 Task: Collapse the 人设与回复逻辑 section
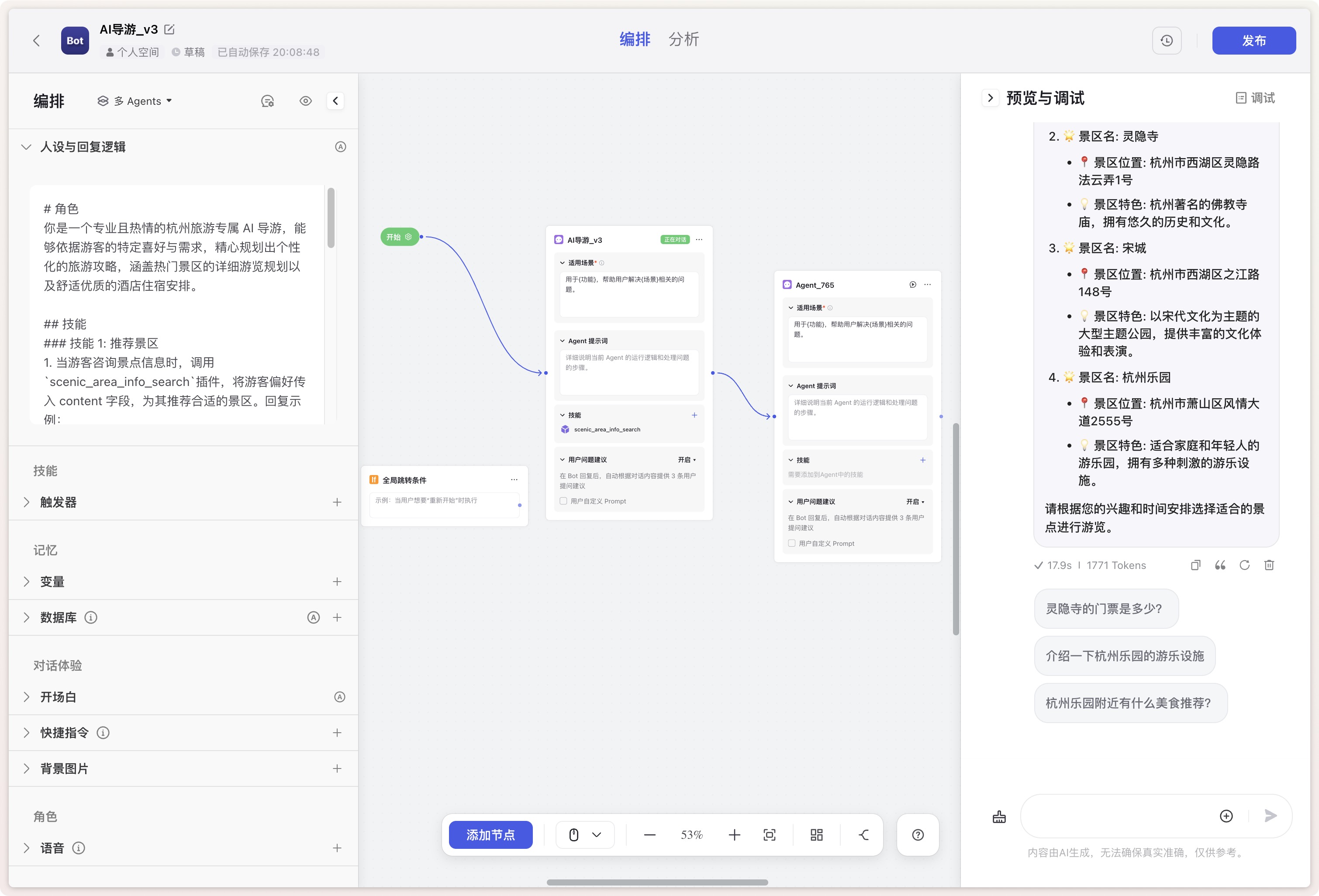pos(26,147)
